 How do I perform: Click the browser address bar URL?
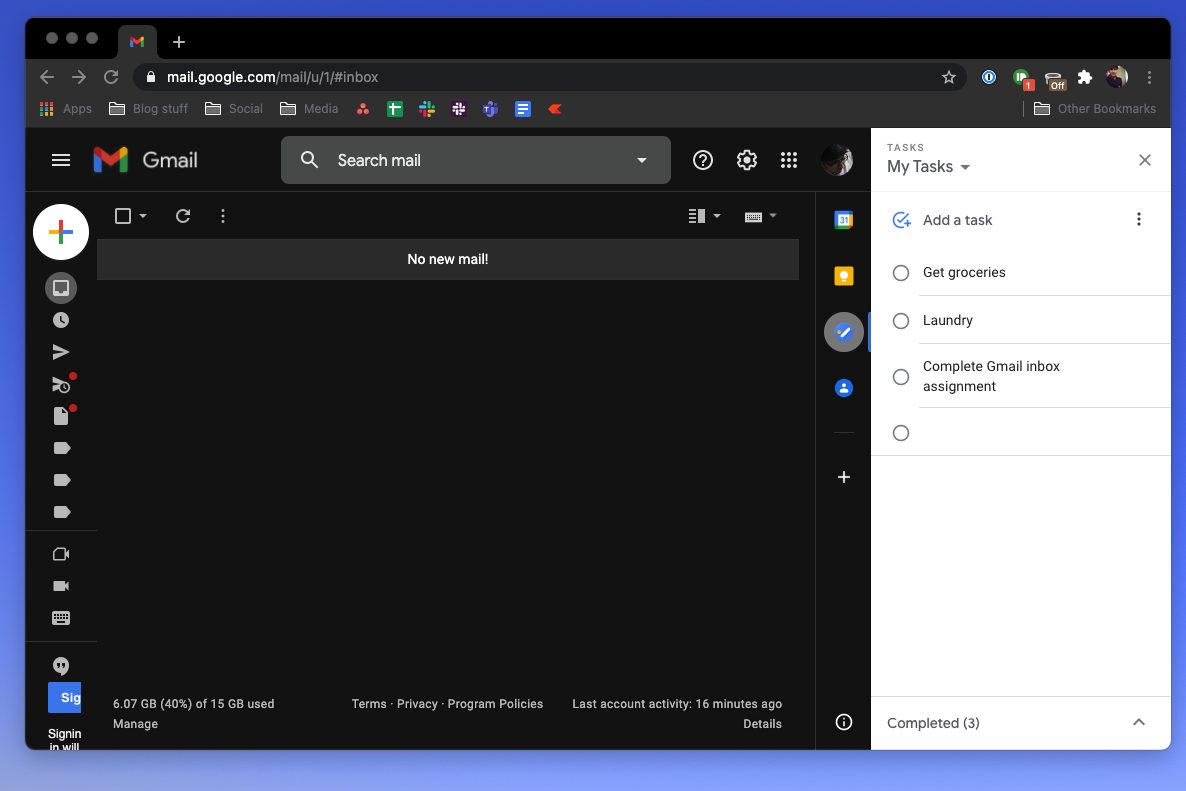coord(272,77)
